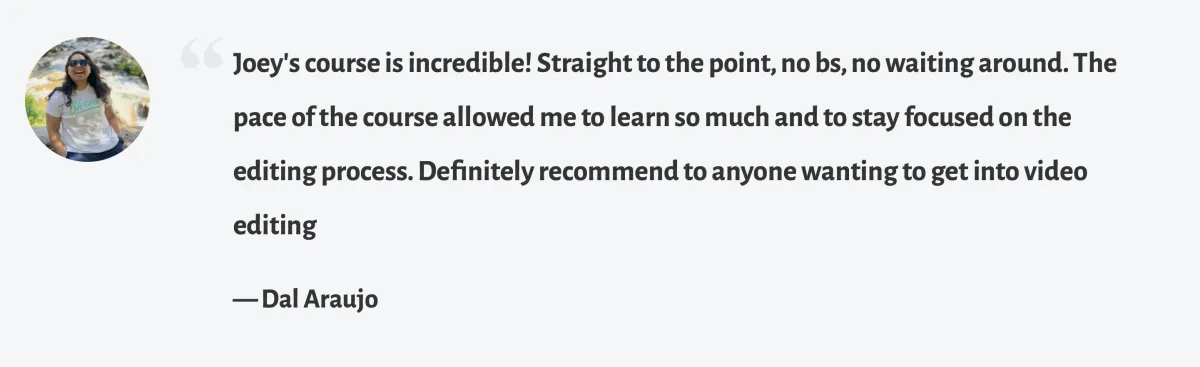
Task: Click the last word "editing" of the quote
Action: pos(275,226)
